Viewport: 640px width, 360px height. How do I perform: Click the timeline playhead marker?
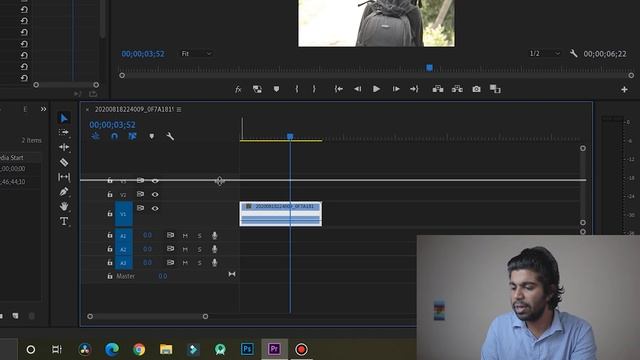[290, 136]
